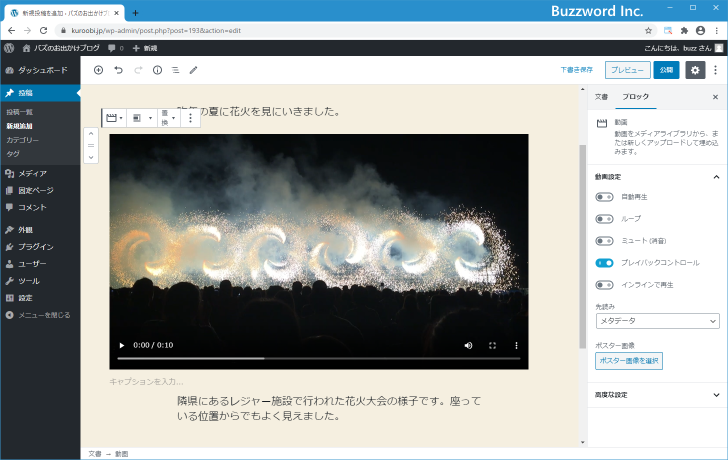Click the 公開 publish button

[x=666, y=70]
